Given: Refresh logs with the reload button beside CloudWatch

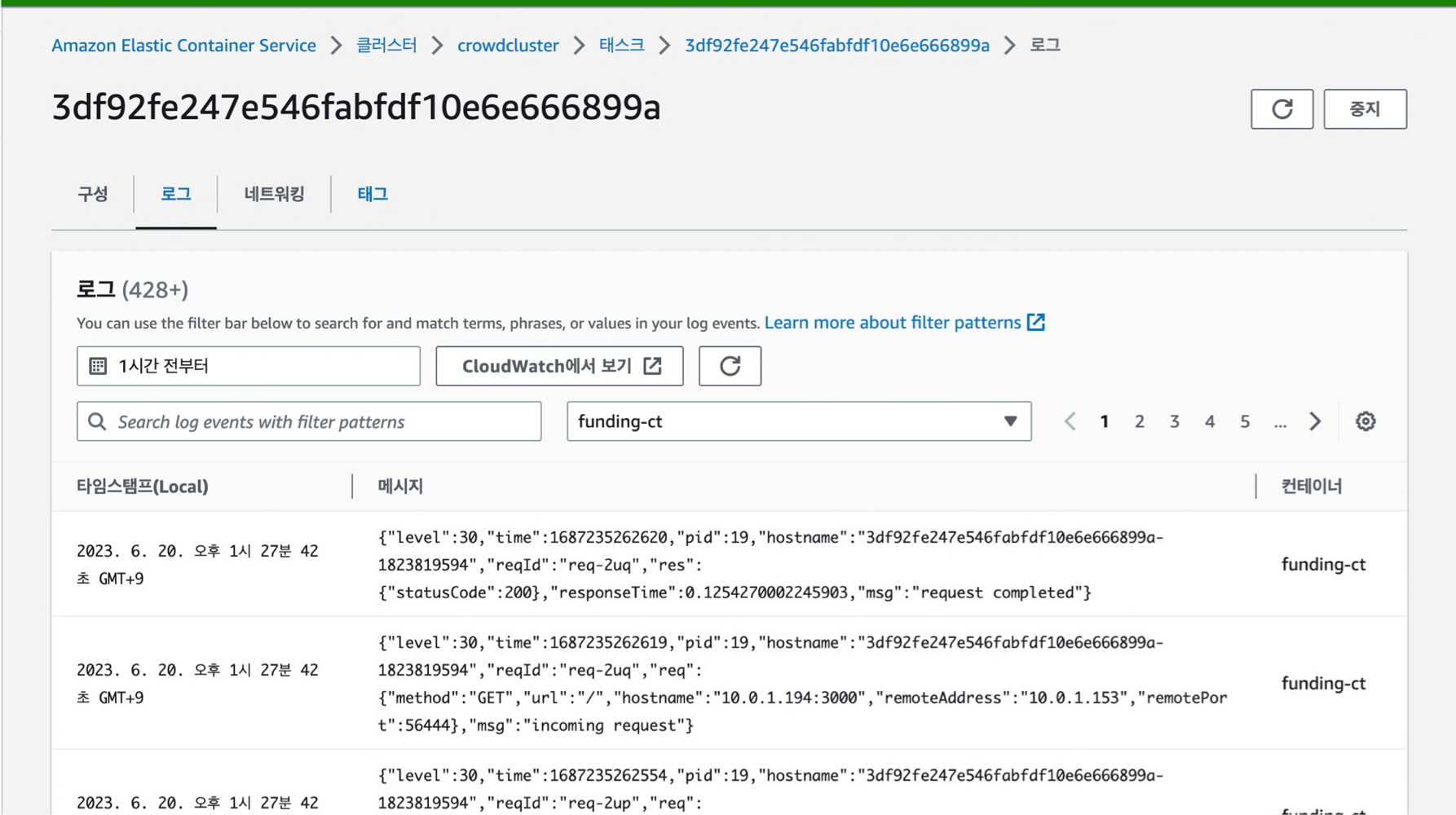Looking at the screenshot, I should [x=730, y=366].
